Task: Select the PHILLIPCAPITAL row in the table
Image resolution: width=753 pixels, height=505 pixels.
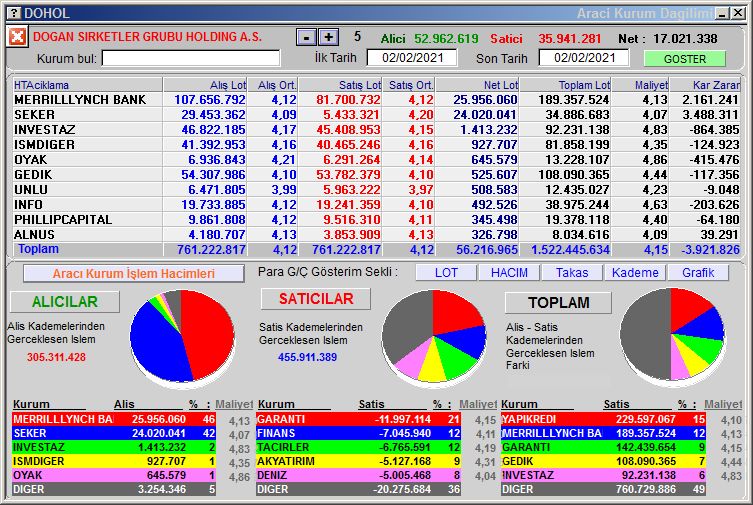Action: (376, 219)
